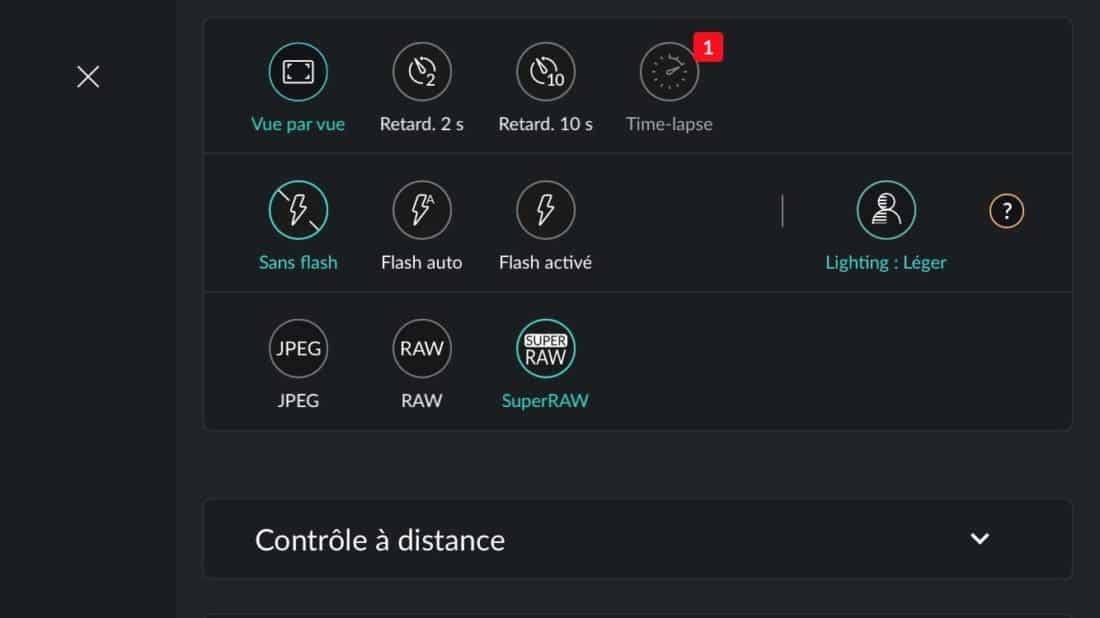1100x618 pixels.
Task: Open the Contrôle à distance section title
Action: click(x=380, y=540)
